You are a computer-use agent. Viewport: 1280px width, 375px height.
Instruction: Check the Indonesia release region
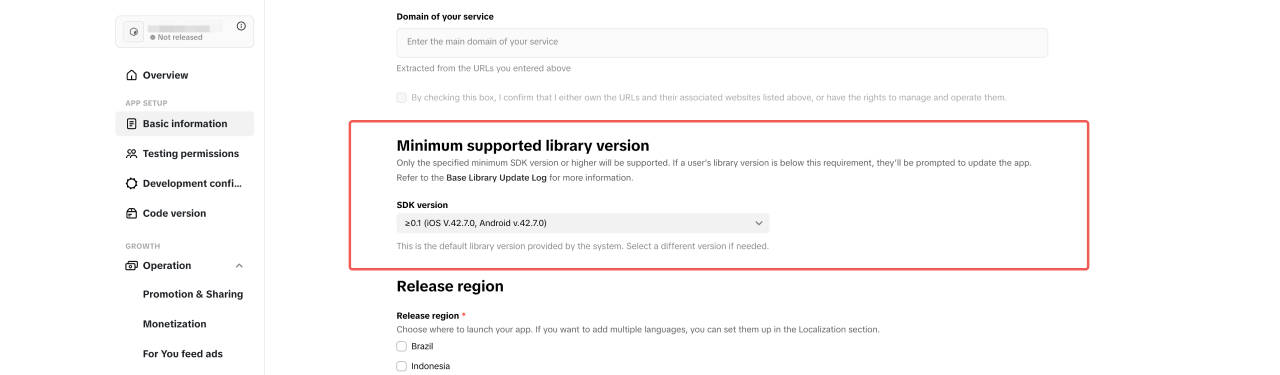(401, 367)
